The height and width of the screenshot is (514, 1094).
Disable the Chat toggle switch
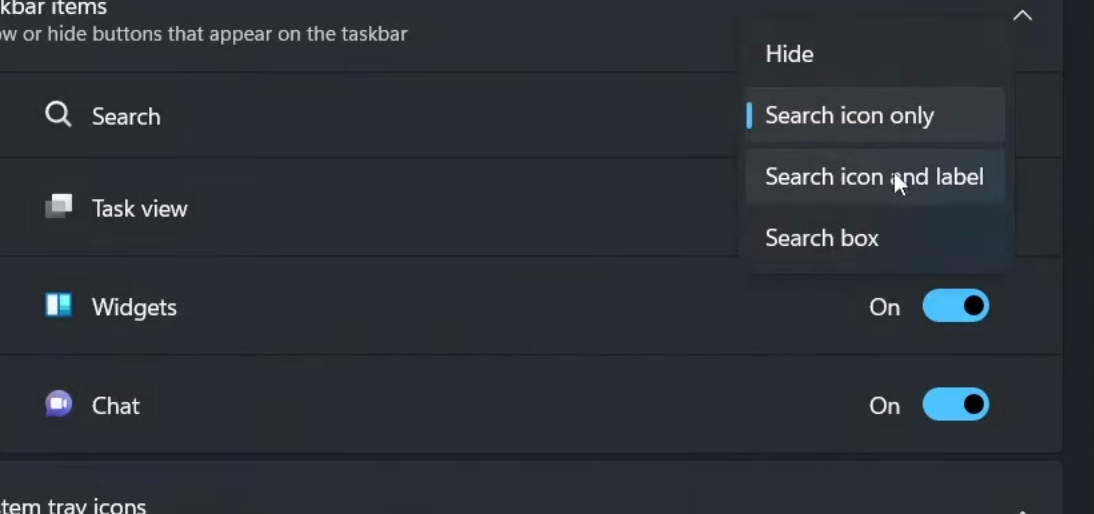point(955,405)
